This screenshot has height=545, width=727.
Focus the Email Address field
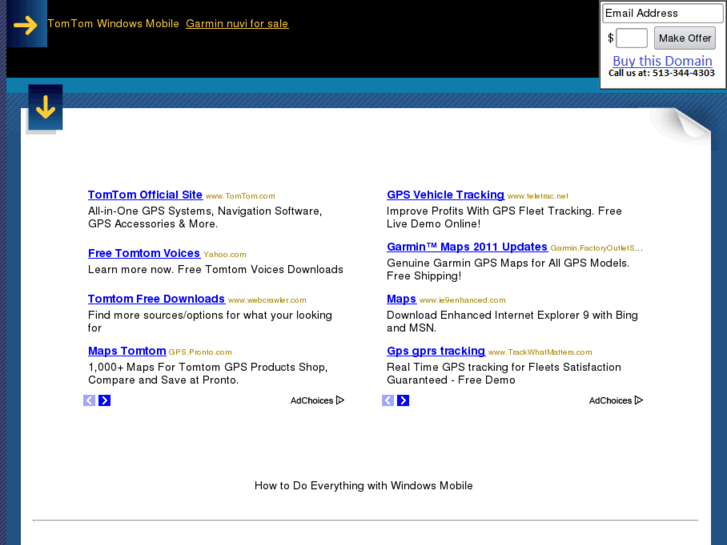pyautogui.click(x=662, y=13)
